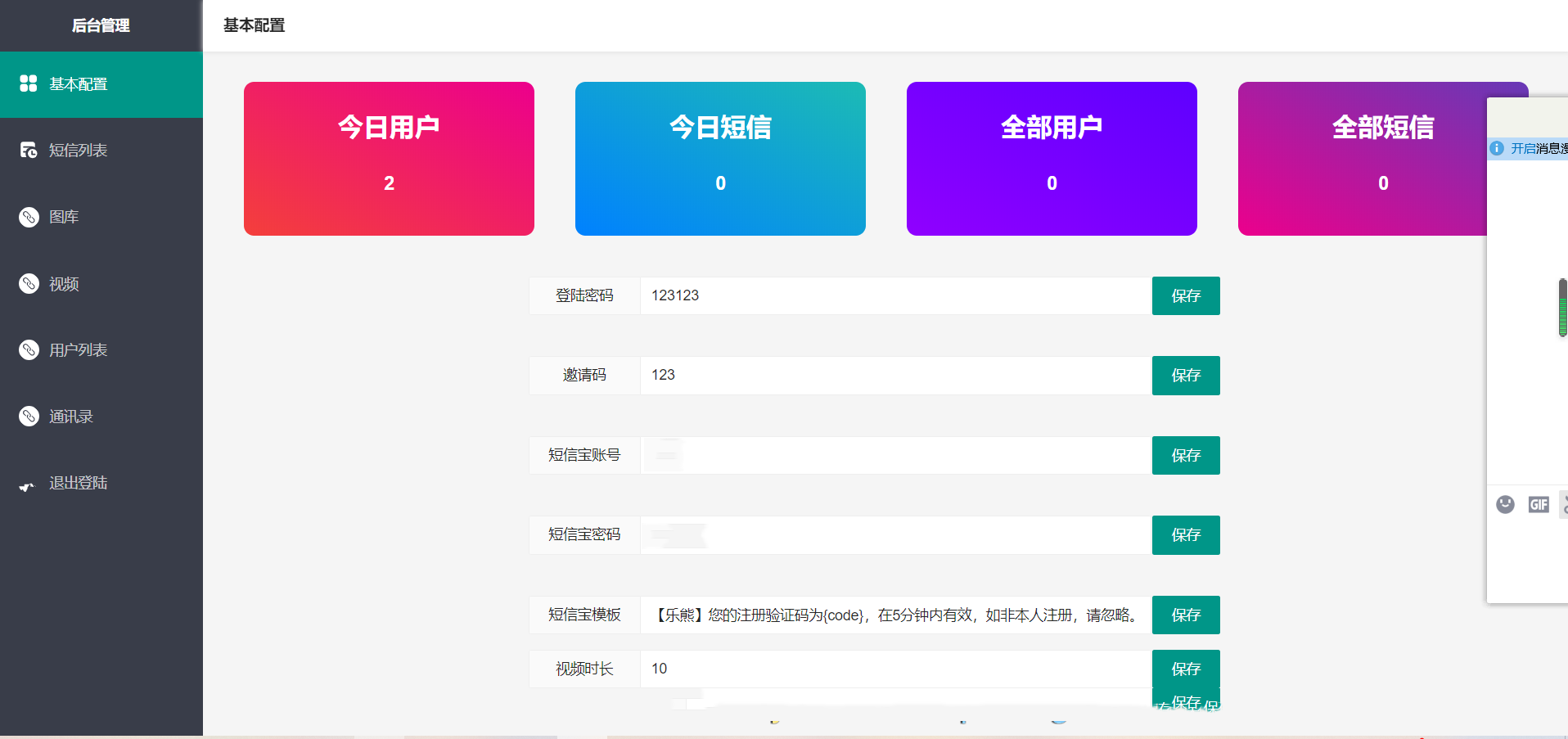Click the 登陆密码 input field
The height and width of the screenshot is (739, 1568).
point(895,295)
